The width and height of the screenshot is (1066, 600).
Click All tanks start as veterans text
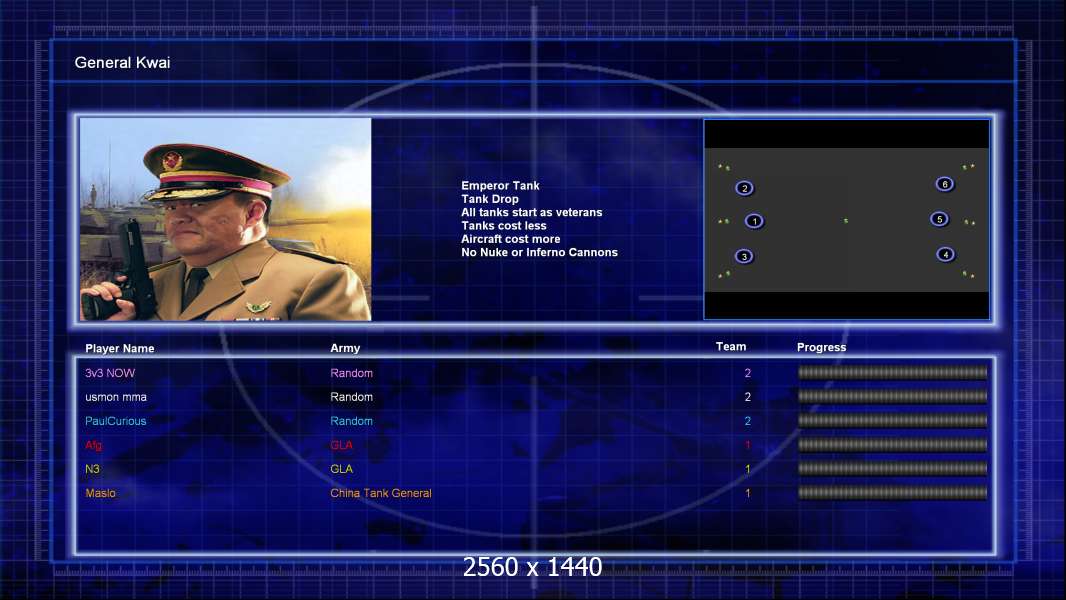[x=532, y=212]
